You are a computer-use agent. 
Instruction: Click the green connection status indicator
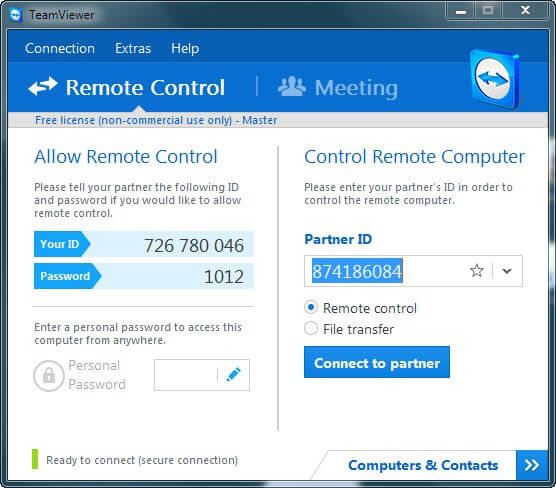35,459
